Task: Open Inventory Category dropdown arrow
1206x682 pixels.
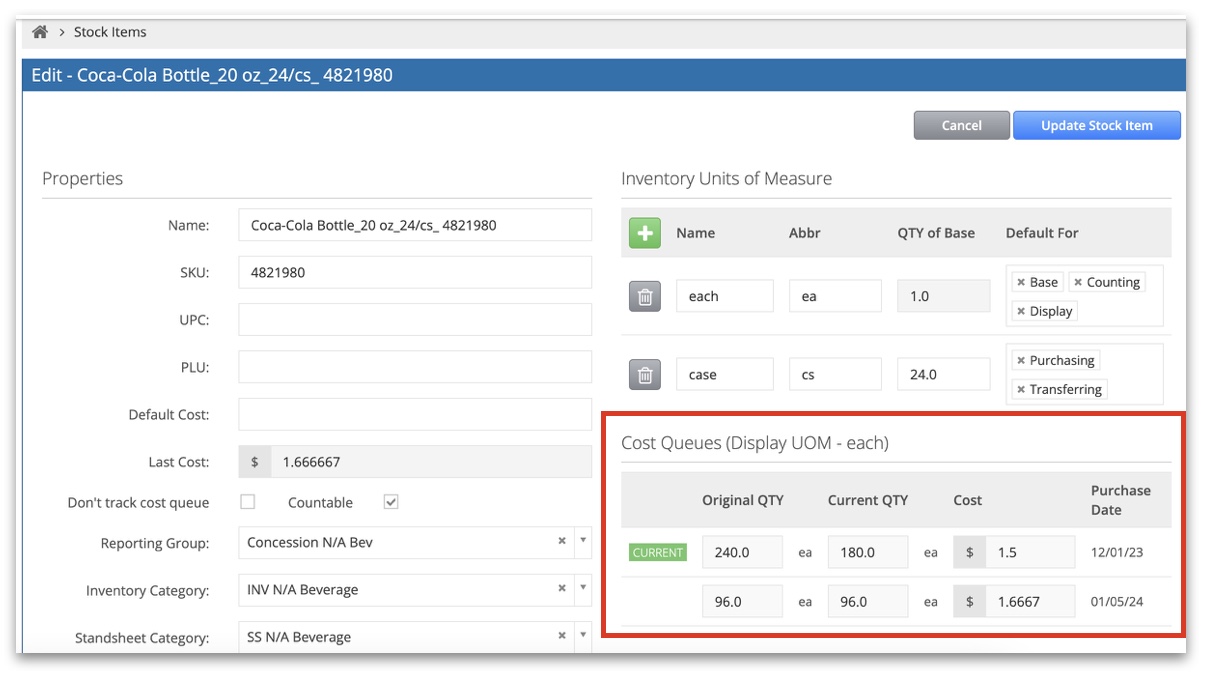Action: (583, 589)
